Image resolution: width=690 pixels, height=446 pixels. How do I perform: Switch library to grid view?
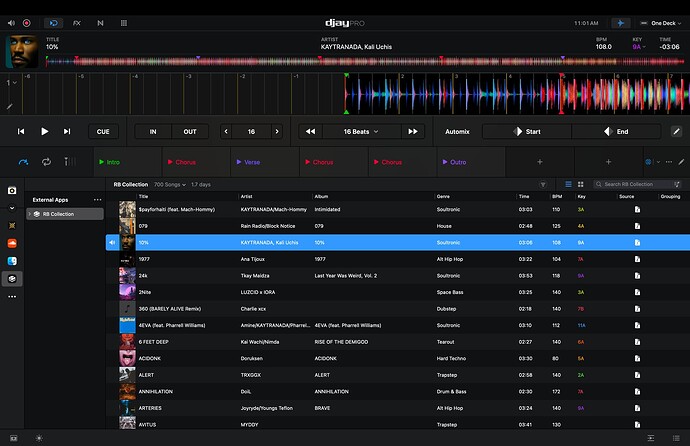580,184
